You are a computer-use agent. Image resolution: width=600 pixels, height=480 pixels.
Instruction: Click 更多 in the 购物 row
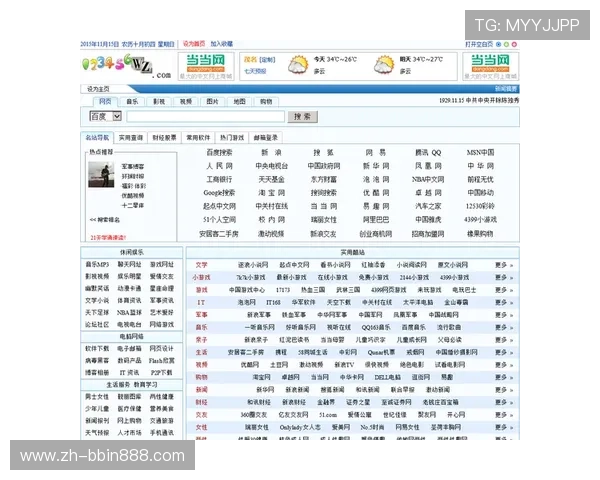(x=504, y=377)
